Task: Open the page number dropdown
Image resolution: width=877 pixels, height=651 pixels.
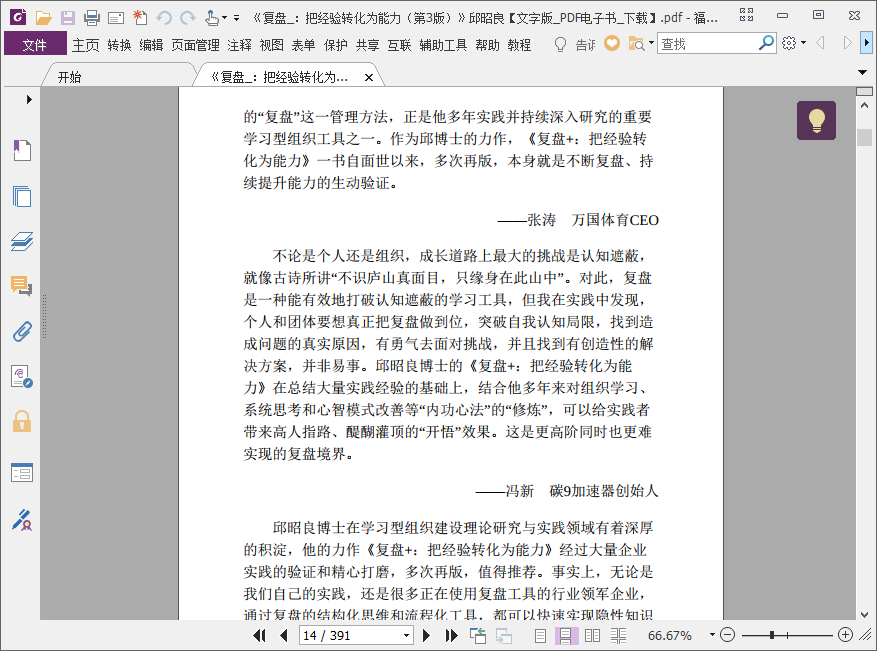Action: (406, 636)
